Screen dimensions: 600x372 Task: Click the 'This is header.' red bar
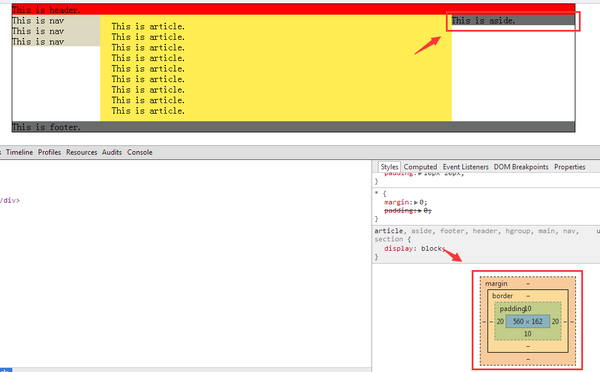tap(293, 10)
